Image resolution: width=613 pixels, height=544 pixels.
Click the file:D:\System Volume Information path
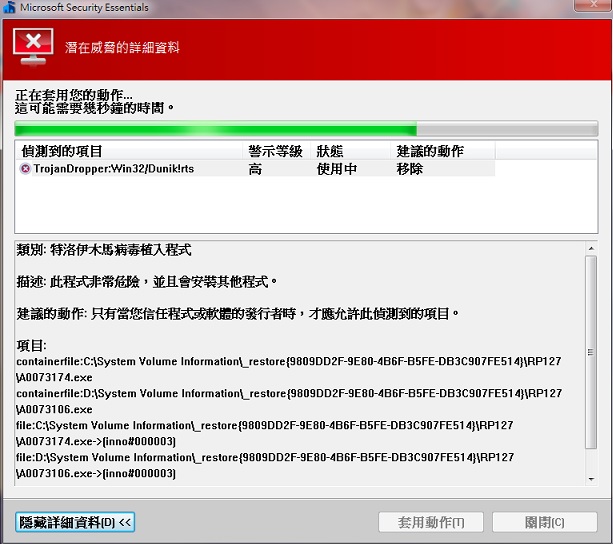pyautogui.click(x=265, y=465)
